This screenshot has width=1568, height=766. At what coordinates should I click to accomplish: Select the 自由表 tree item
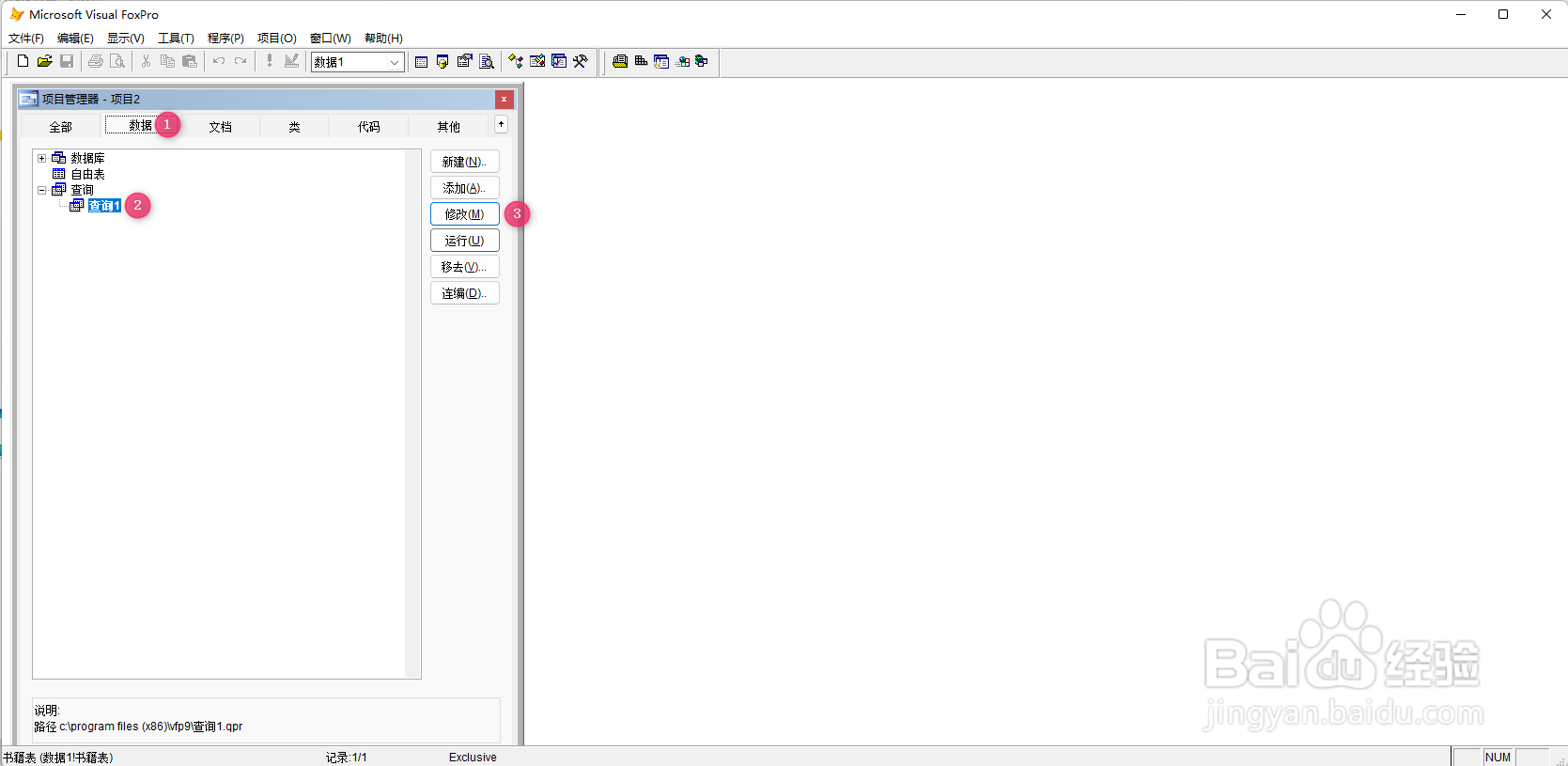[x=87, y=174]
